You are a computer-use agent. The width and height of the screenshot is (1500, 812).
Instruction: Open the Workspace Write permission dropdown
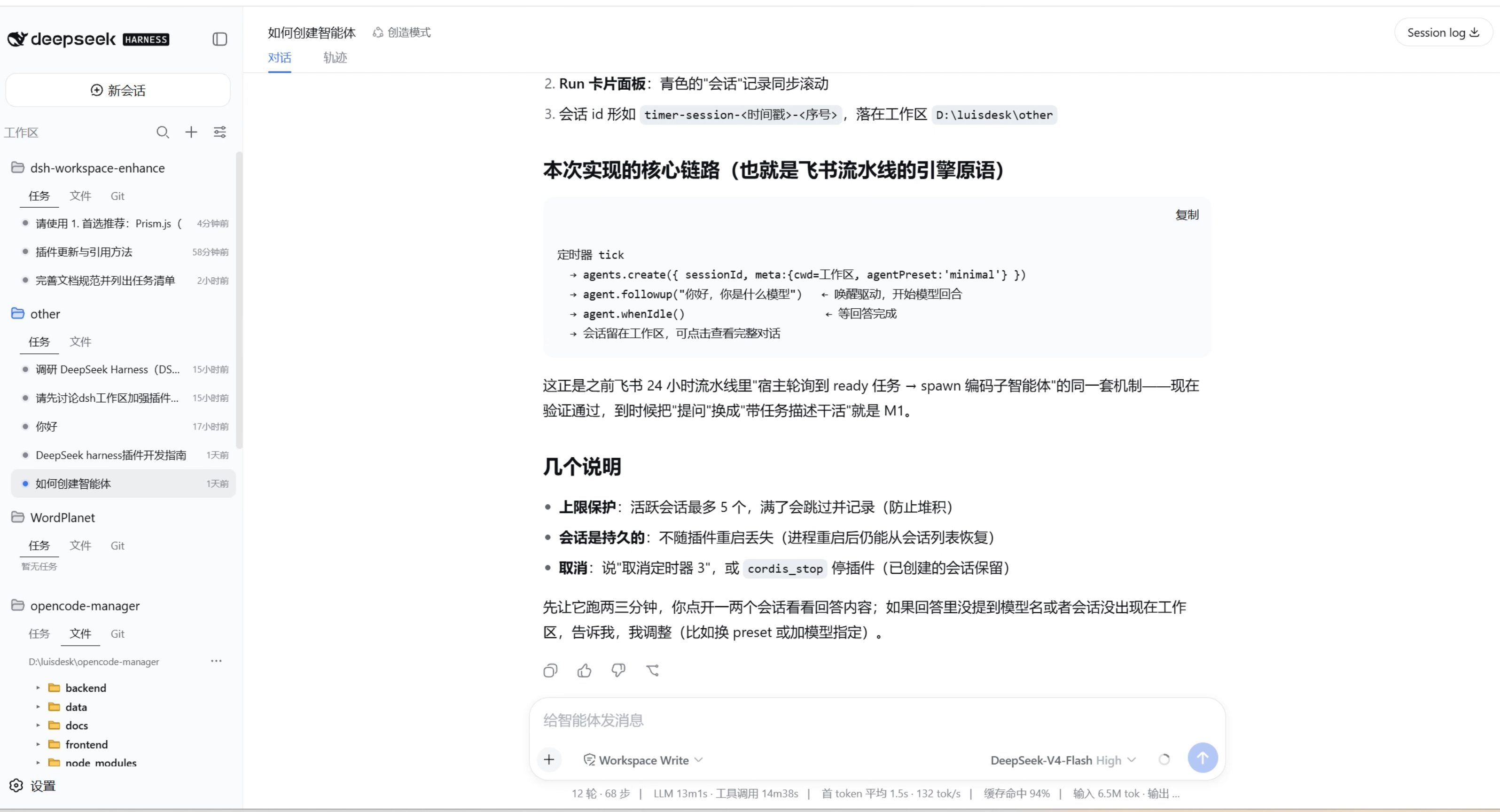point(643,760)
